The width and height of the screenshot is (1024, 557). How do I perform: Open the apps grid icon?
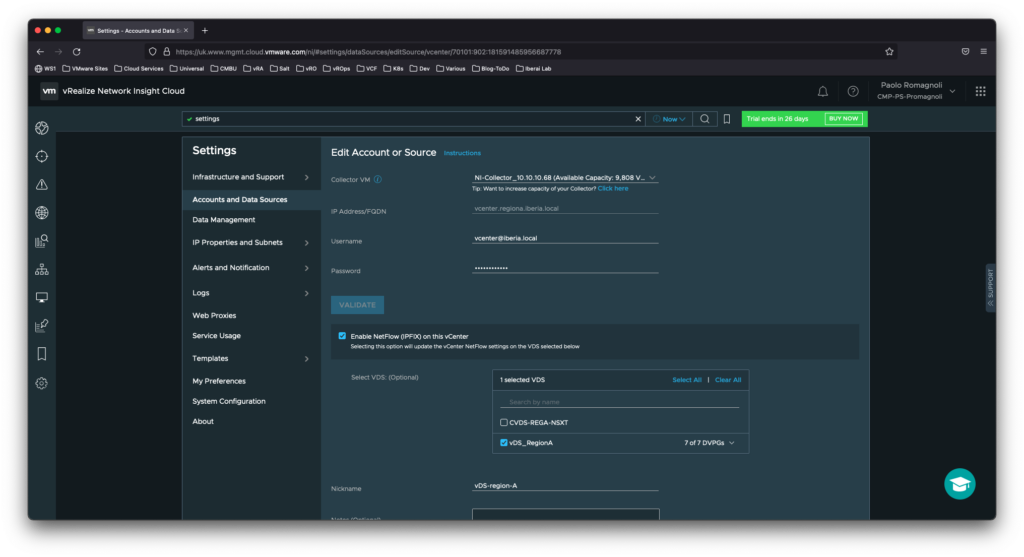coord(980,91)
